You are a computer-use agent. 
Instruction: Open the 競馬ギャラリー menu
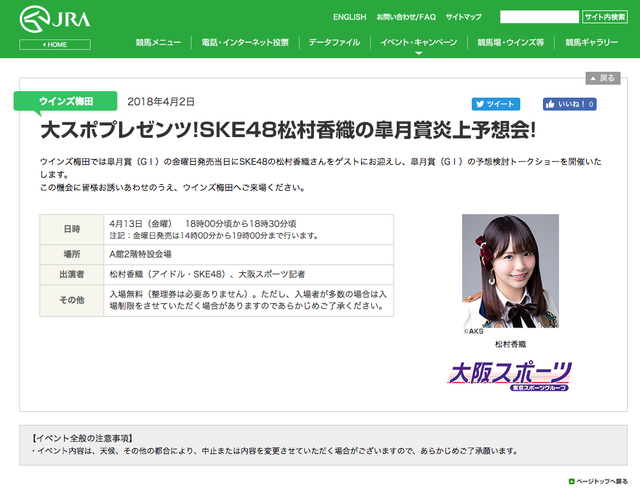[x=591, y=42]
